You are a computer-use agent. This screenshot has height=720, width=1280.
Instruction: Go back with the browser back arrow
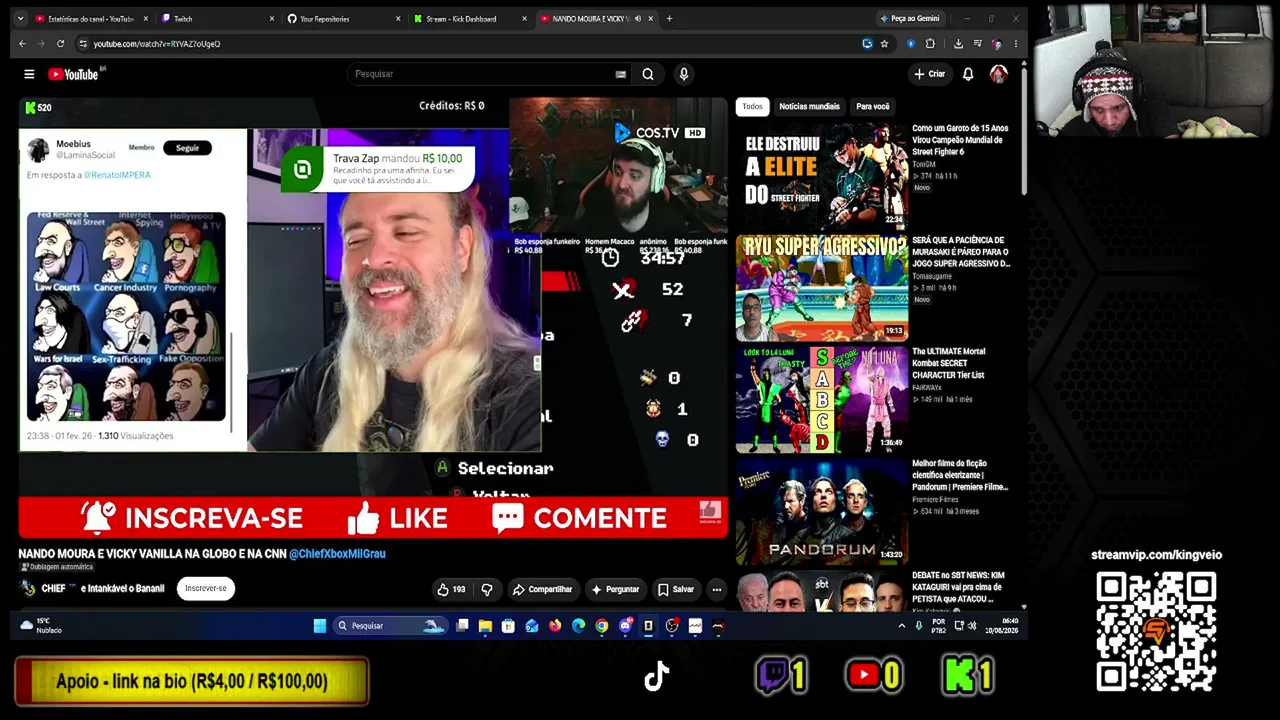(x=22, y=44)
